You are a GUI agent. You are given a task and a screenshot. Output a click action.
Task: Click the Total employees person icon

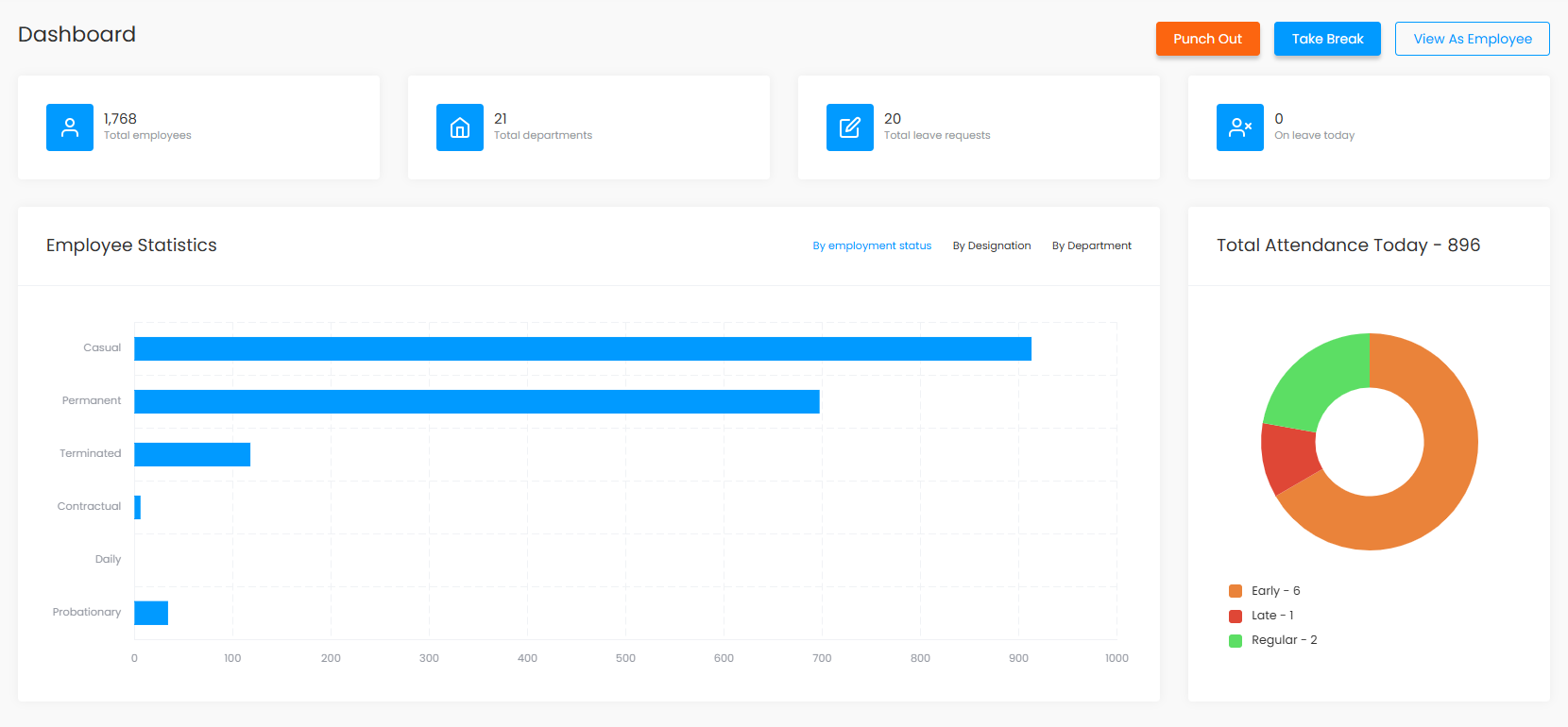point(70,127)
